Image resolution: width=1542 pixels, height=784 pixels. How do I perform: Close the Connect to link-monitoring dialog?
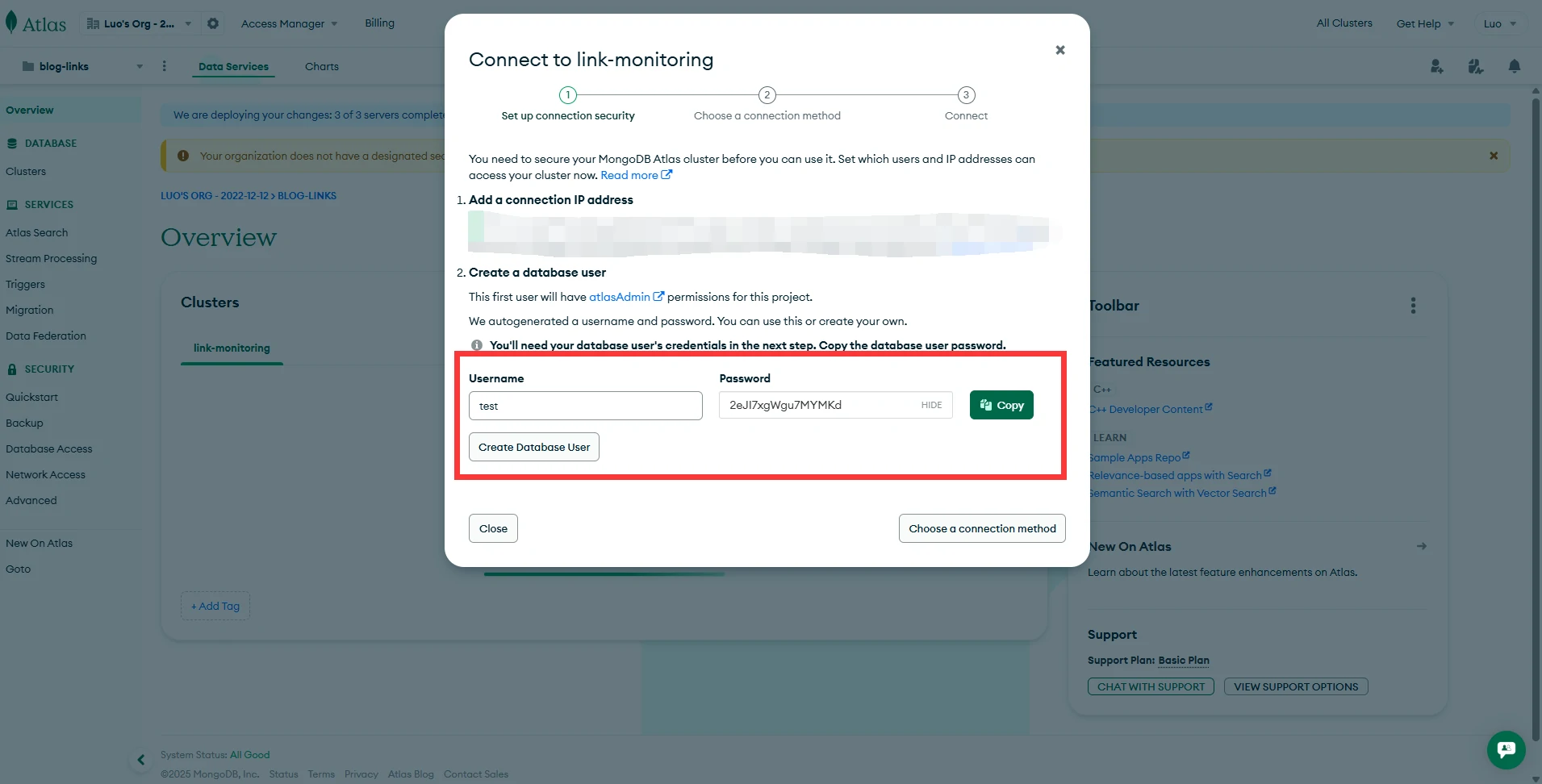(1060, 50)
